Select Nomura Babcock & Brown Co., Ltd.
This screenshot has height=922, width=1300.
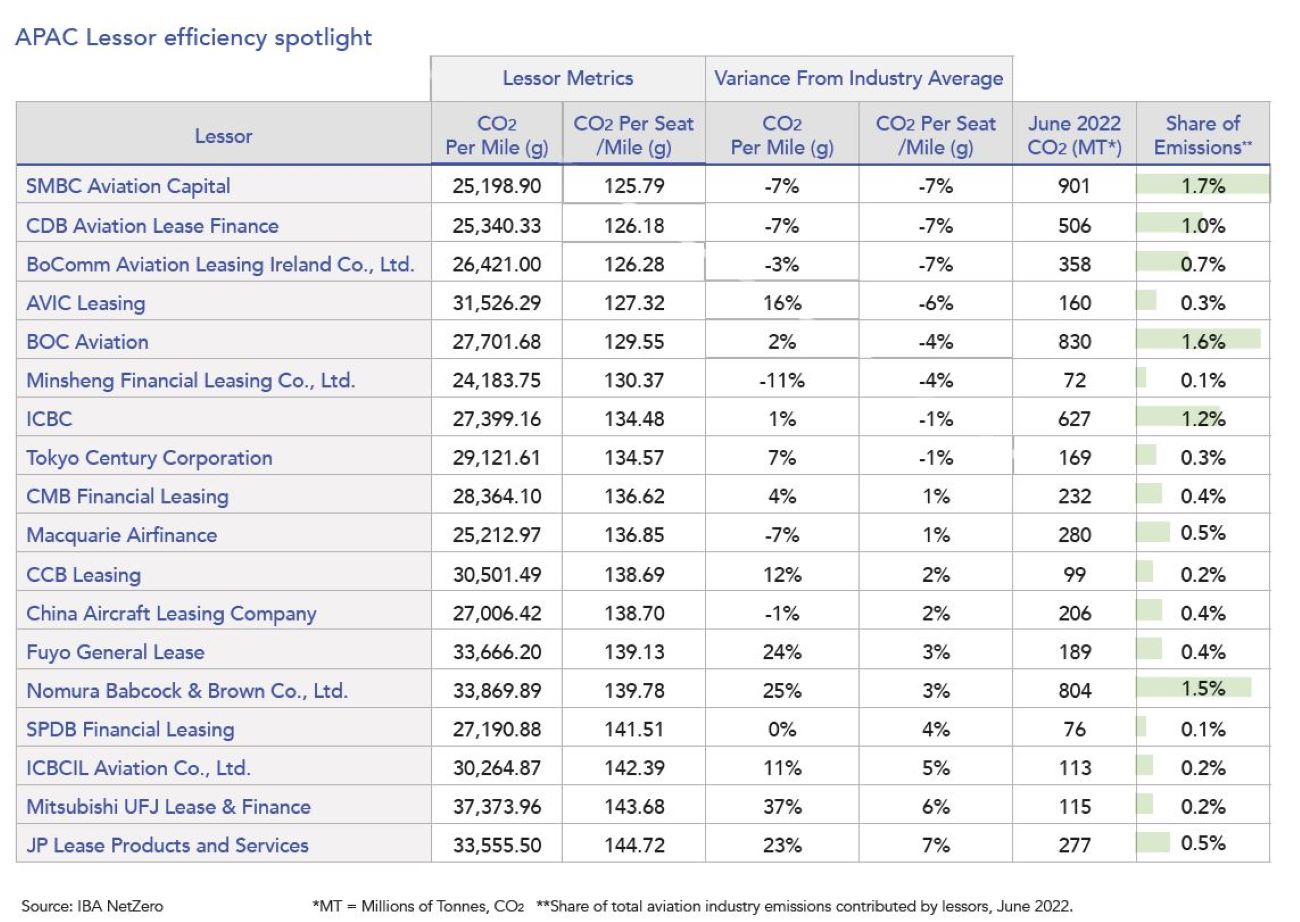[x=187, y=691]
